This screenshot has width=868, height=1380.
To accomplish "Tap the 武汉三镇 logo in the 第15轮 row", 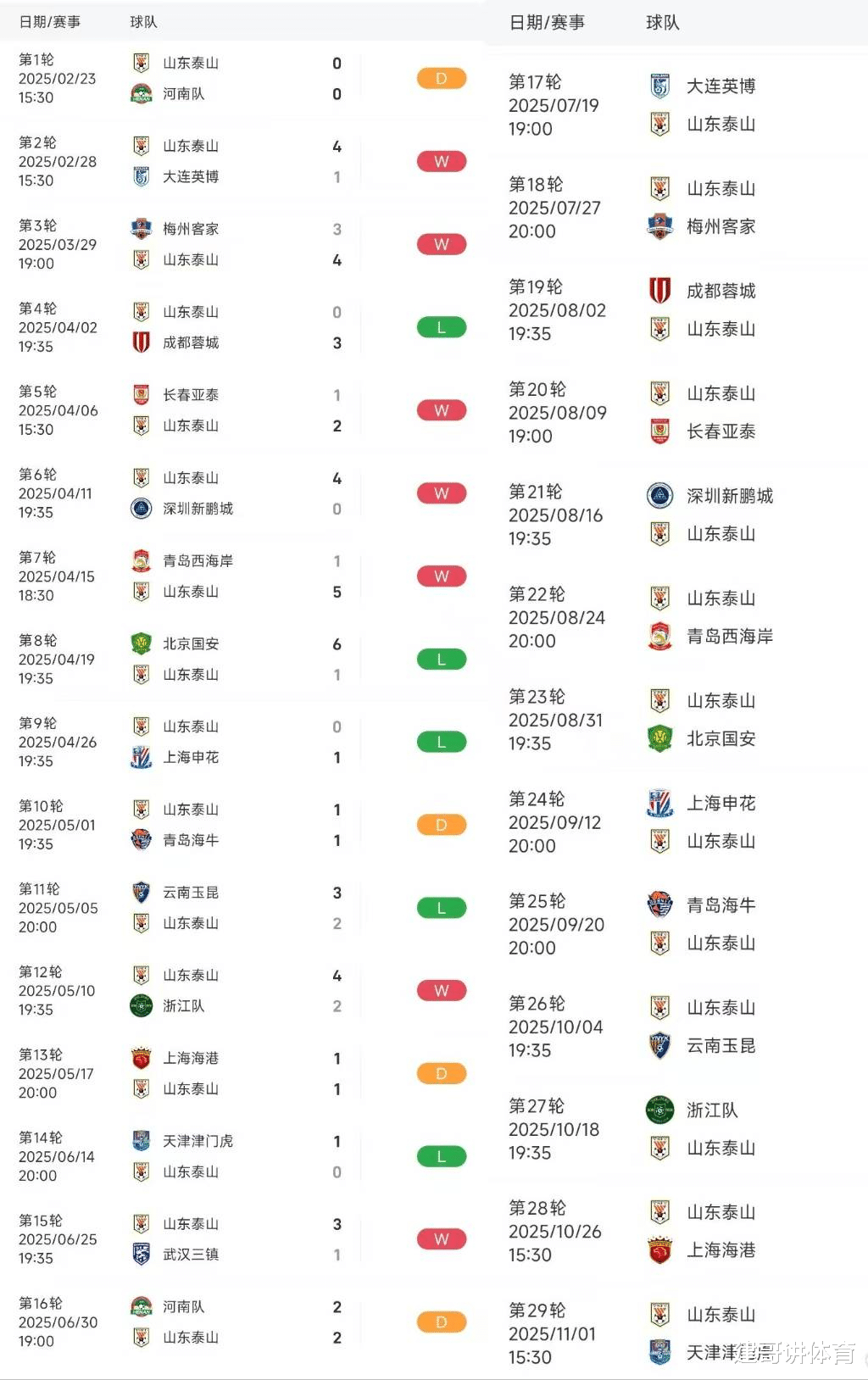I will 142,1255.
